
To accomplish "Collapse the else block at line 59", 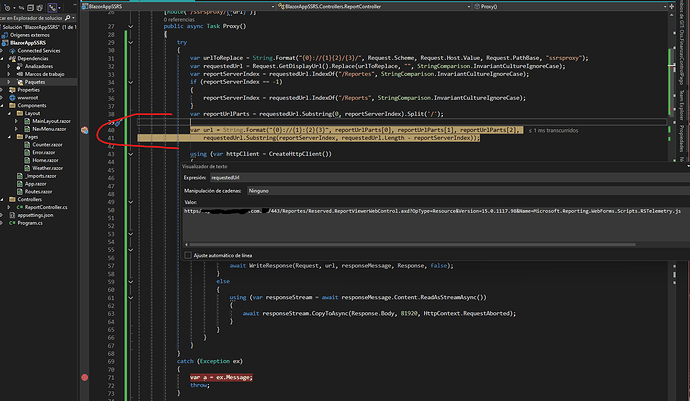I will click(131, 282).
